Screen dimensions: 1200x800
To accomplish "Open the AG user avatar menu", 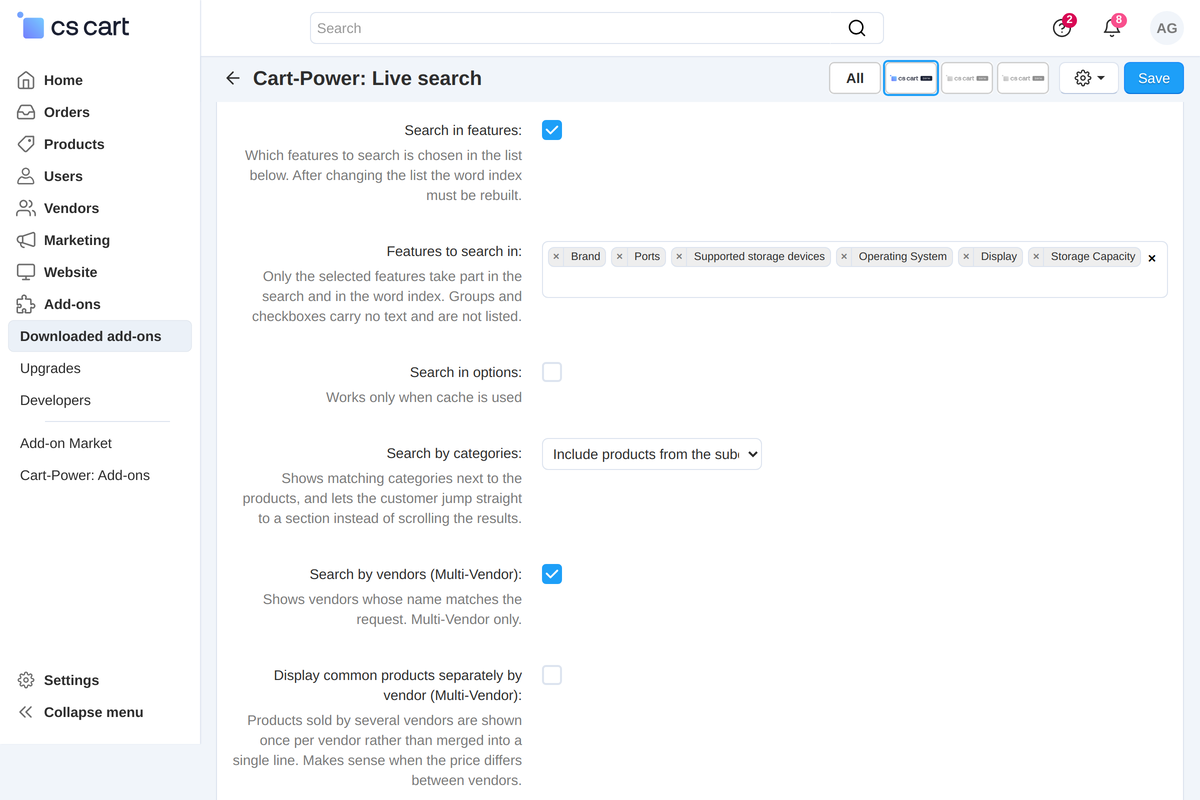I will (1166, 28).
